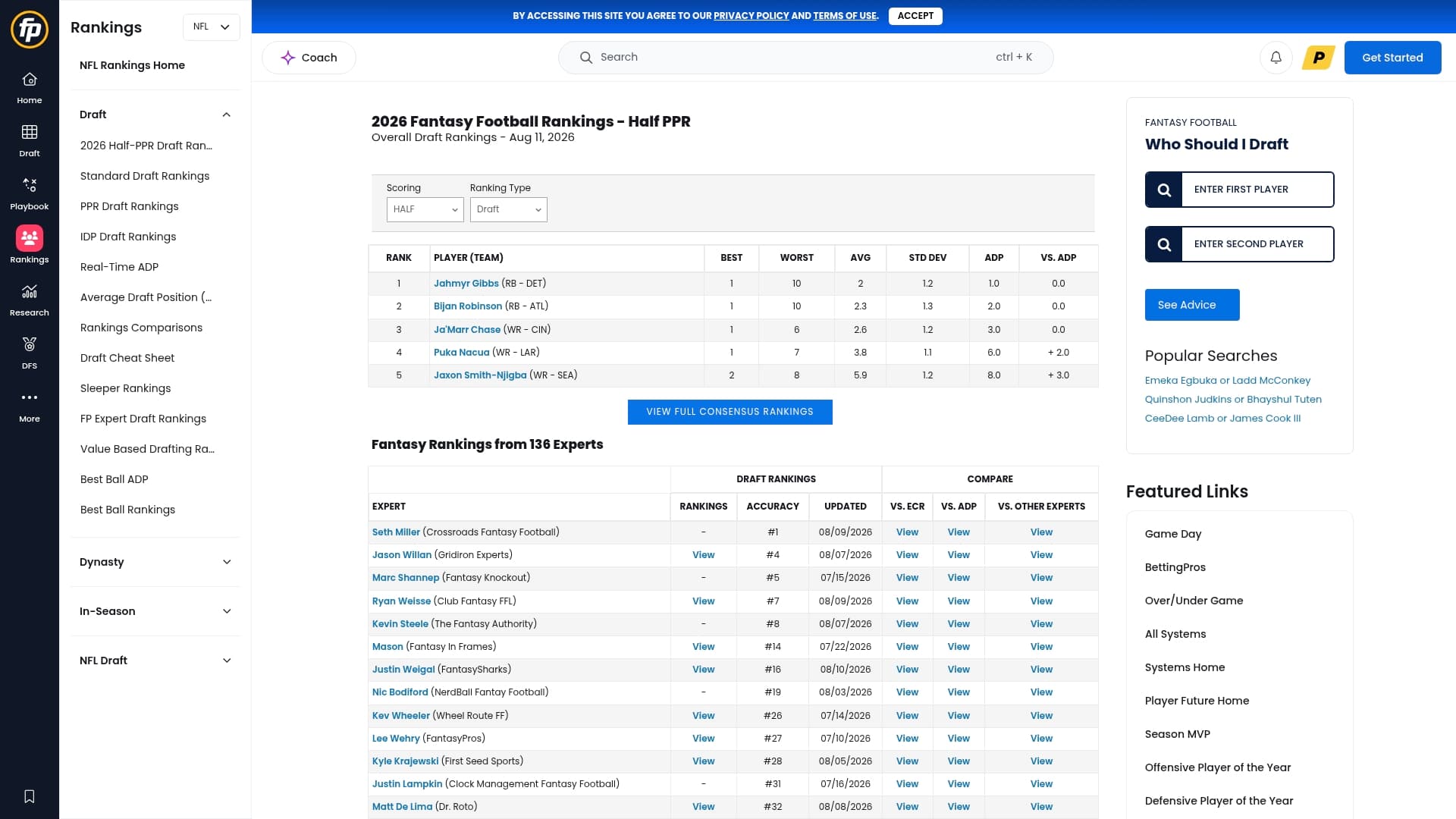This screenshot has height=819, width=1456.
Task: Open the Terms of Use link
Action: 845,16
